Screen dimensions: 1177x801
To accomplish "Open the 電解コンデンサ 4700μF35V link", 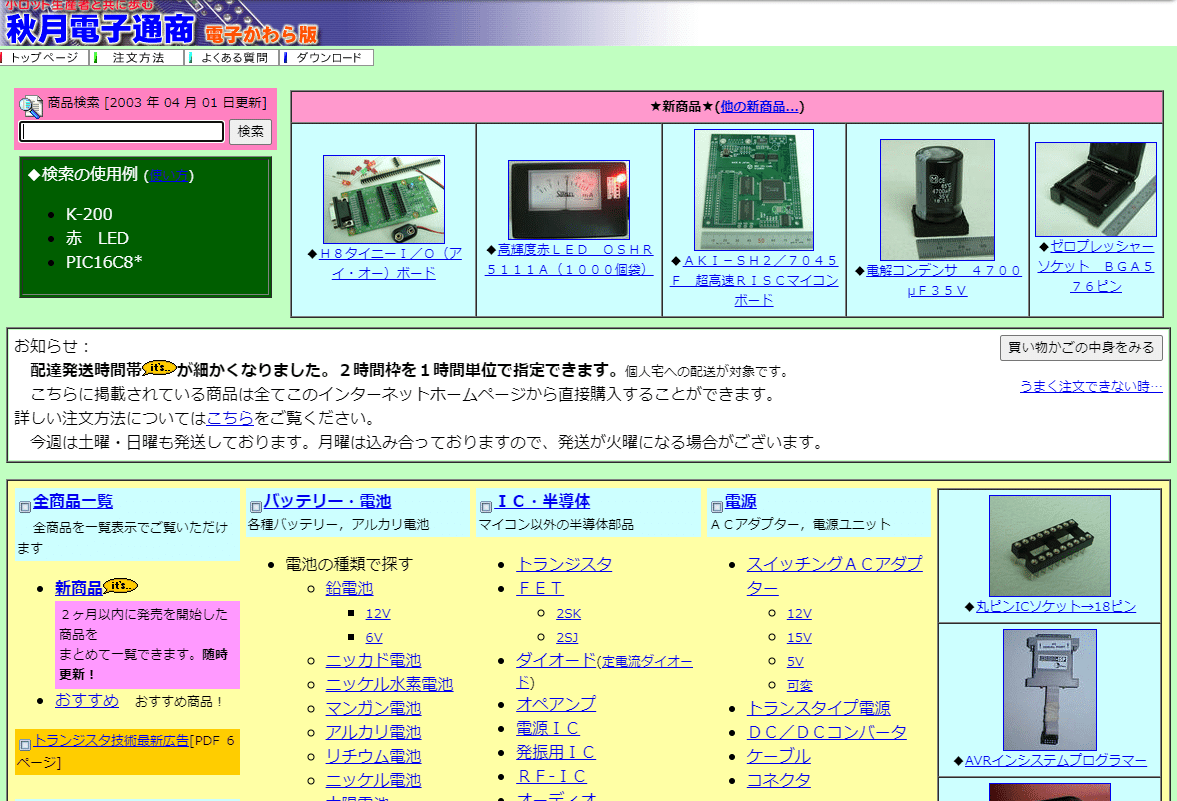I will (943, 280).
